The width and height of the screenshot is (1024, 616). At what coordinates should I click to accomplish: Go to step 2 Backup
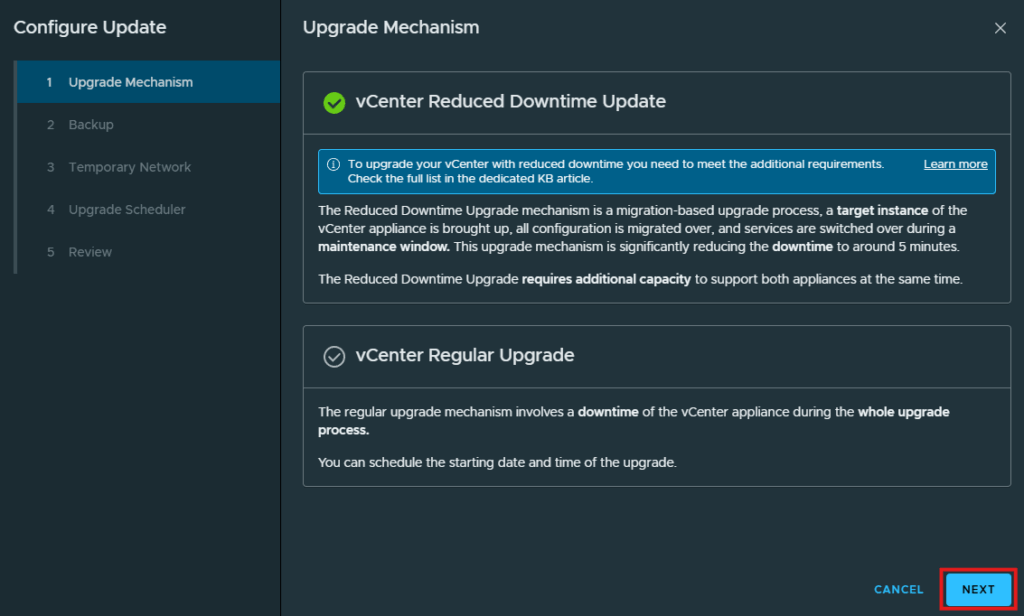tap(148, 124)
